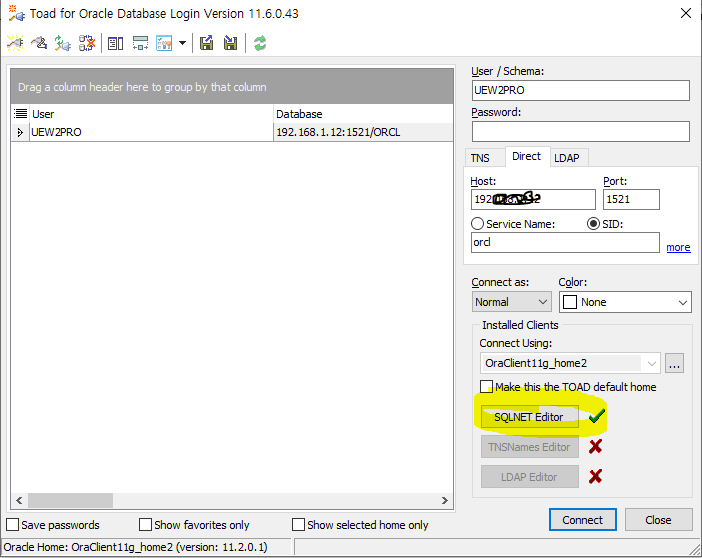Enable Show selected home only checkbox
This screenshot has width=702, height=558.
click(x=298, y=524)
